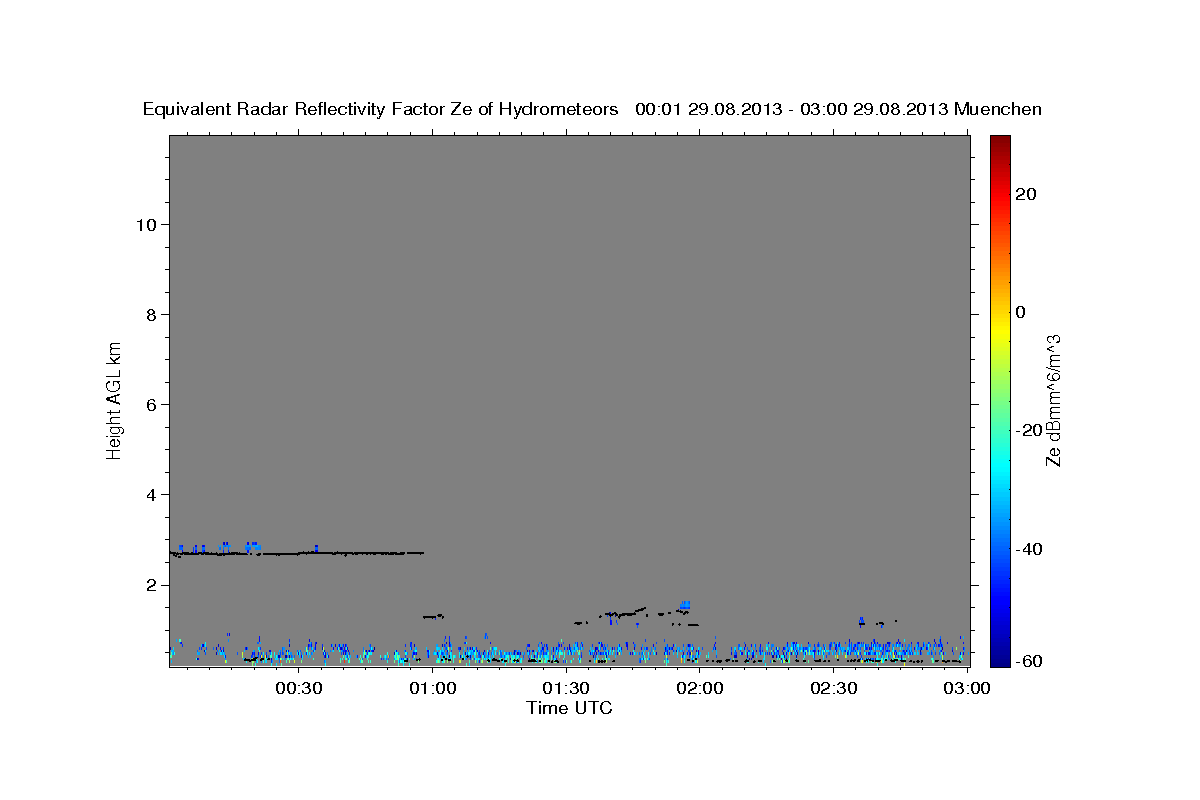Image resolution: width=1200 pixels, height=800 pixels.
Task: Click the 'Time UTC' axis label
Action: 569,708
